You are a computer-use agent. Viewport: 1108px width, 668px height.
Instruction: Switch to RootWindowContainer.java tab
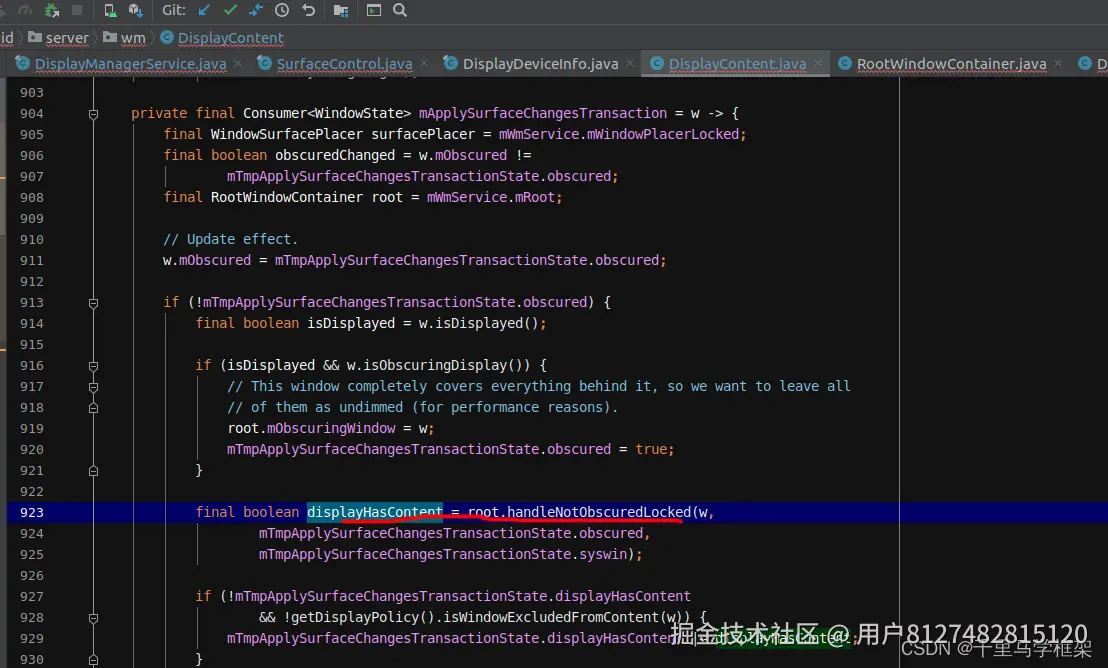tap(951, 64)
